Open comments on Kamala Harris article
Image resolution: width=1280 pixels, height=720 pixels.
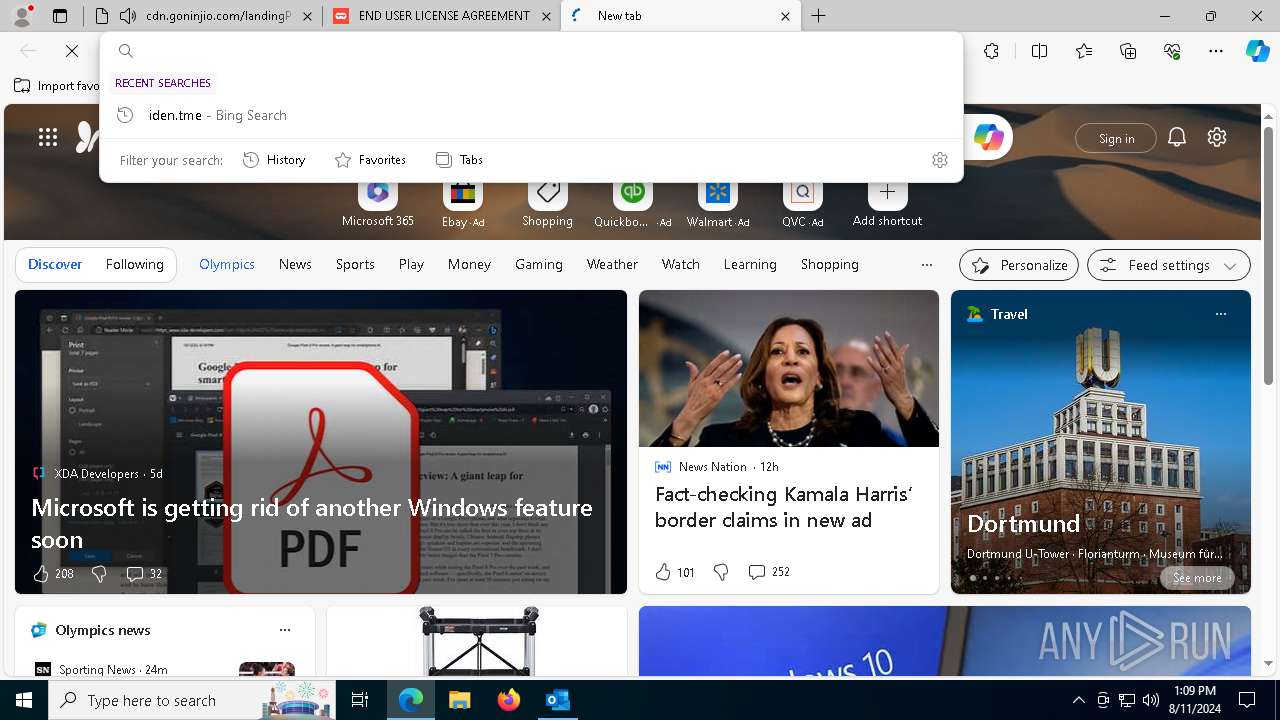769,572
